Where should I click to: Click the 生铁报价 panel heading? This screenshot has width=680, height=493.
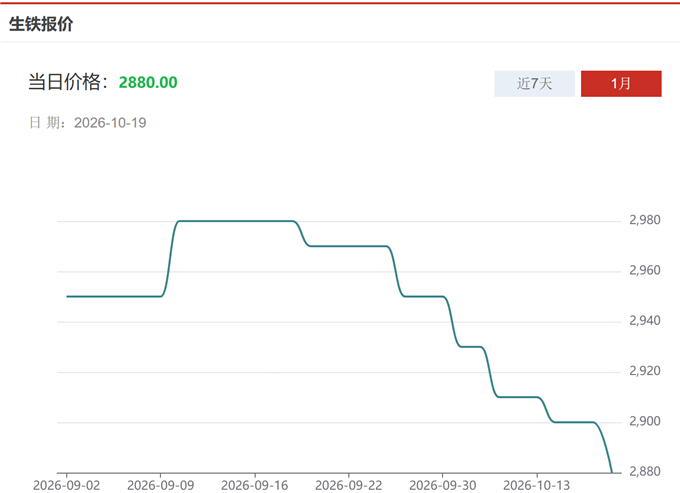click(41, 24)
